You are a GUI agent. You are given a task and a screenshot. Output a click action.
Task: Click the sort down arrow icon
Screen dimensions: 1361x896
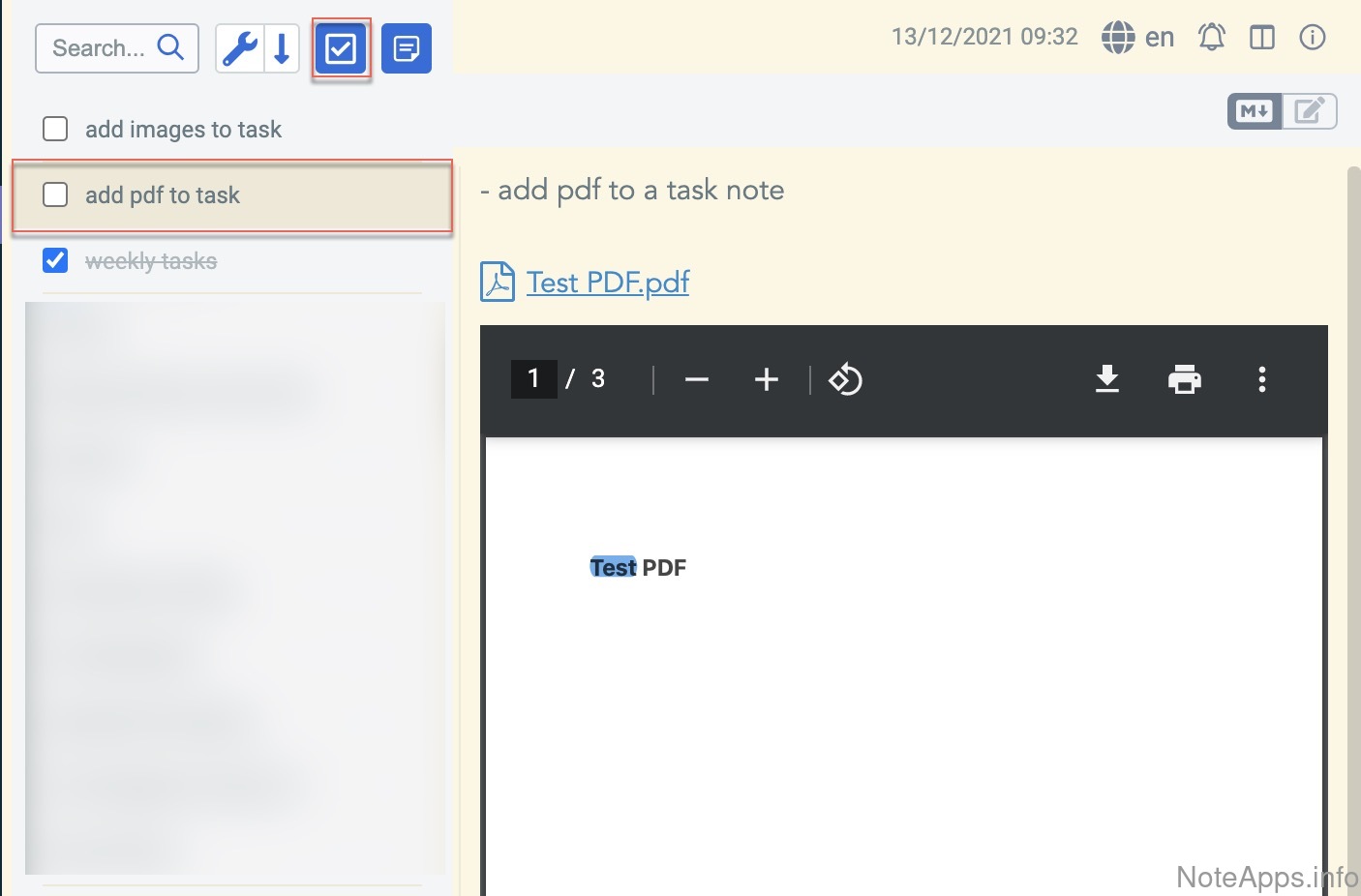point(282,48)
